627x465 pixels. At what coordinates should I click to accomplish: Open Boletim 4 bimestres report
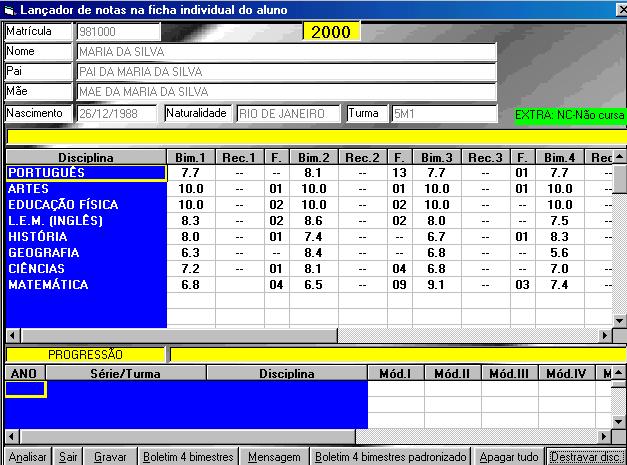pos(189,456)
